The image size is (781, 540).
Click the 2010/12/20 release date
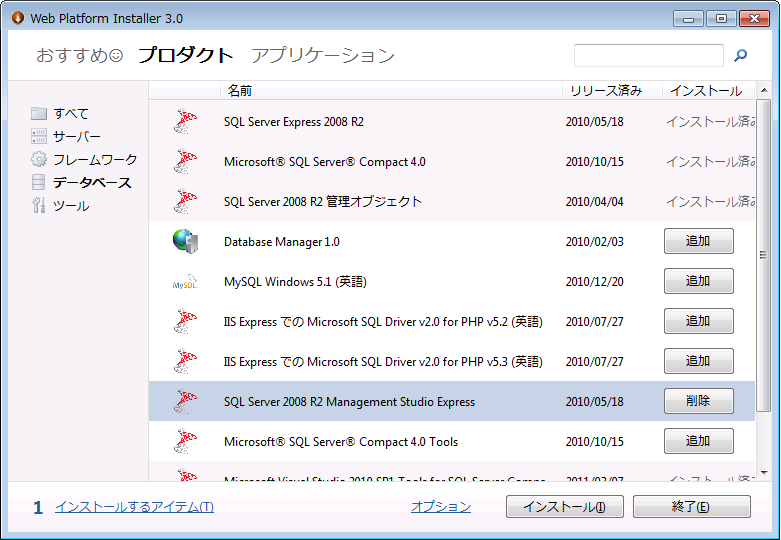(x=594, y=281)
